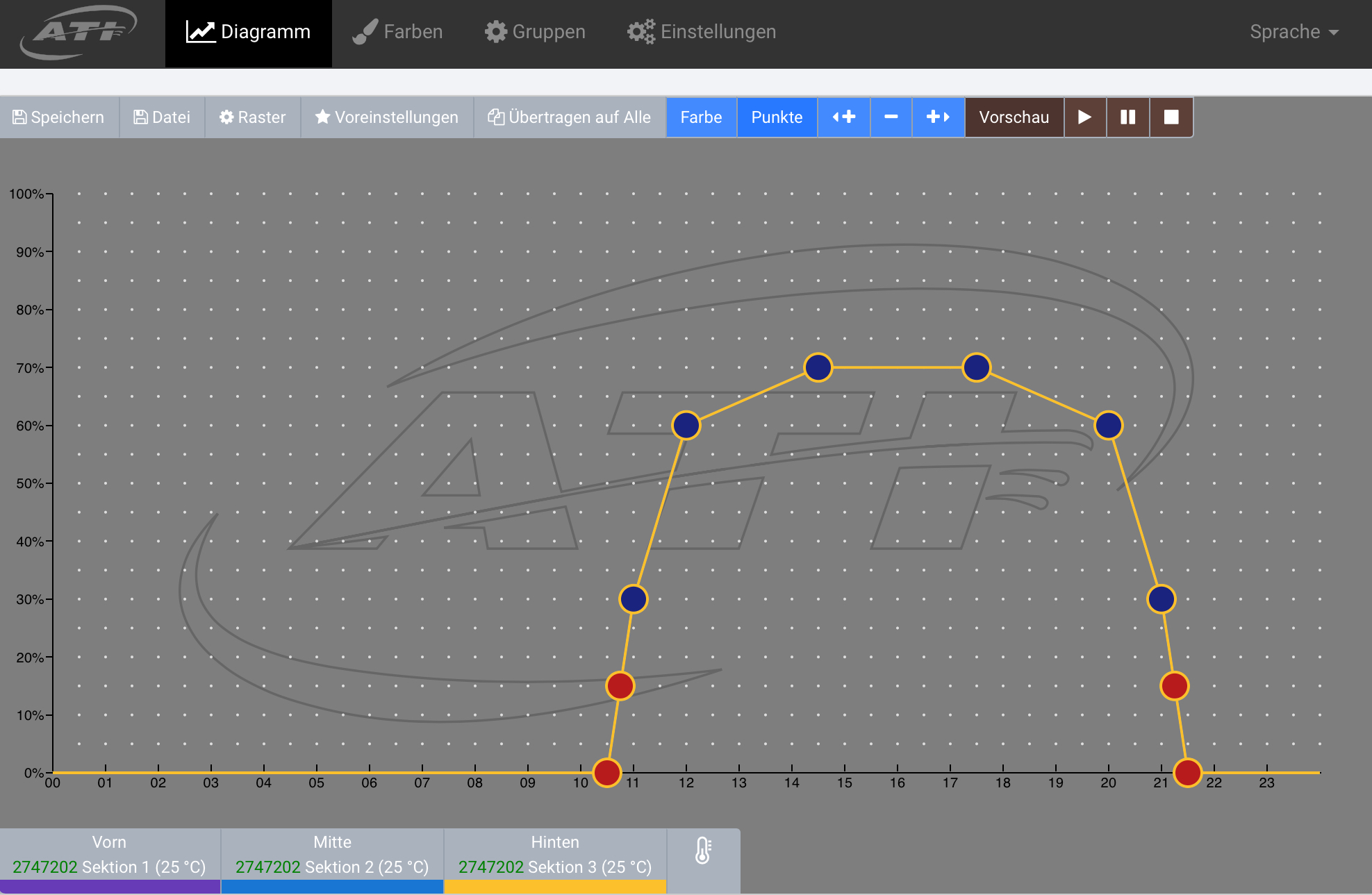
Task: Expand the Sprache language dropdown
Action: point(1294,32)
